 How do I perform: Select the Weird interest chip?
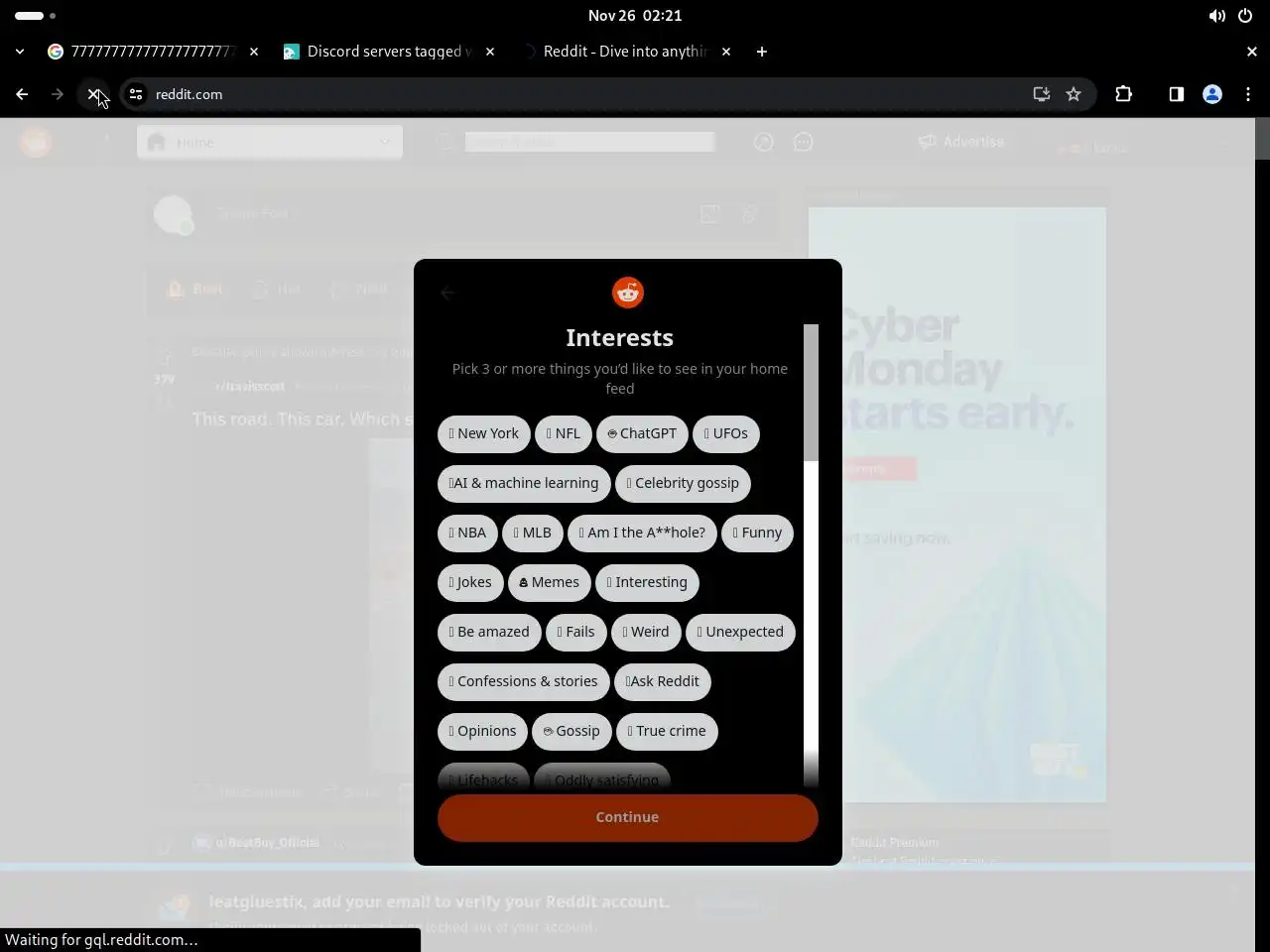tap(646, 632)
